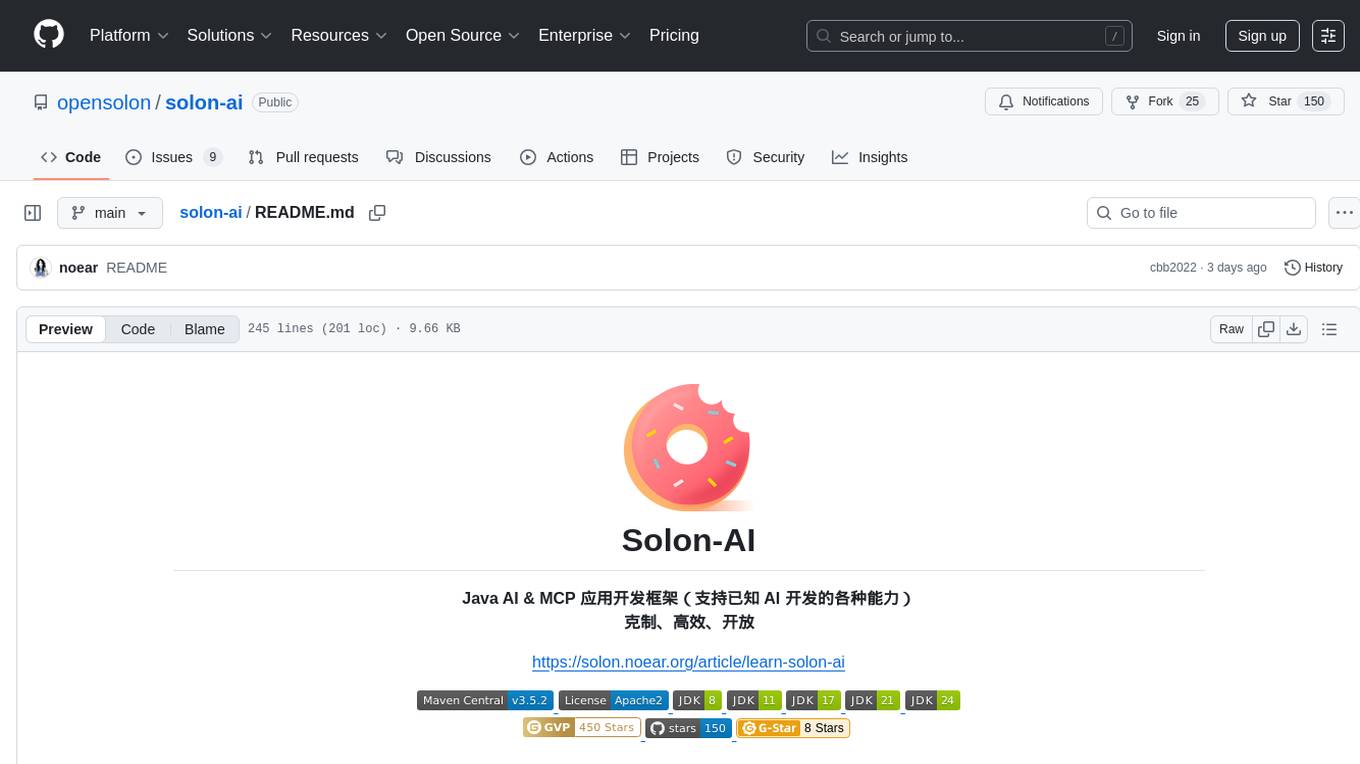Switch to the Insights tab
1360x764 pixels.
tap(870, 157)
